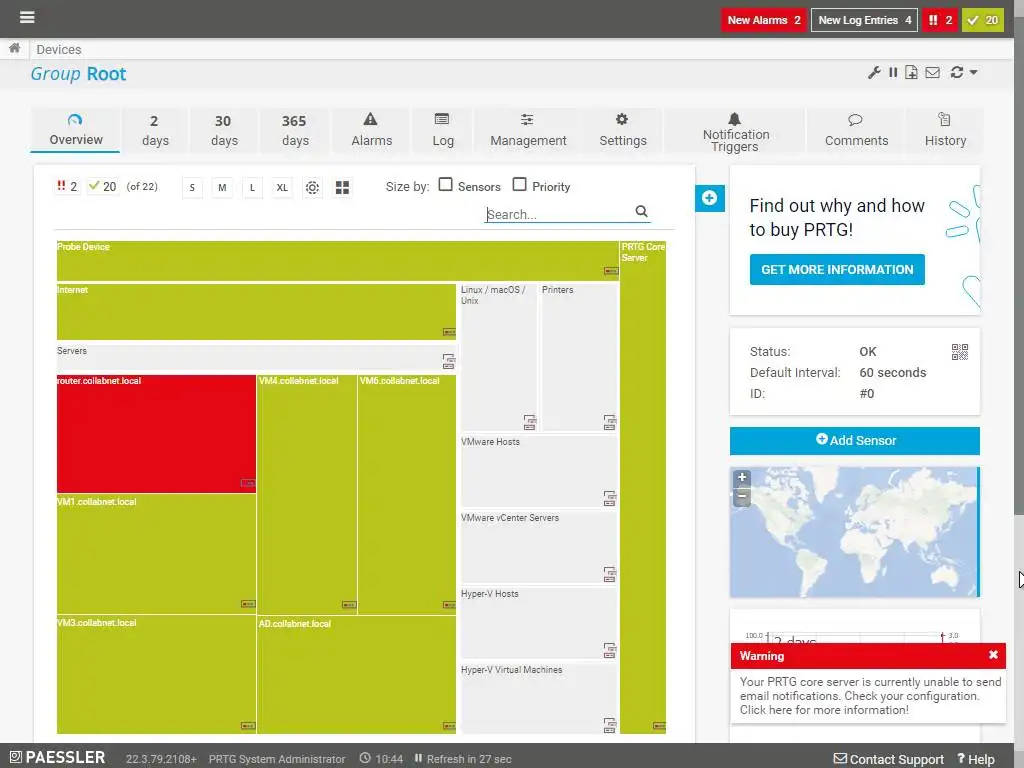Screen dimensions: 1024x768
Task: Close the red Warning popup
Action: pos(993,654)
